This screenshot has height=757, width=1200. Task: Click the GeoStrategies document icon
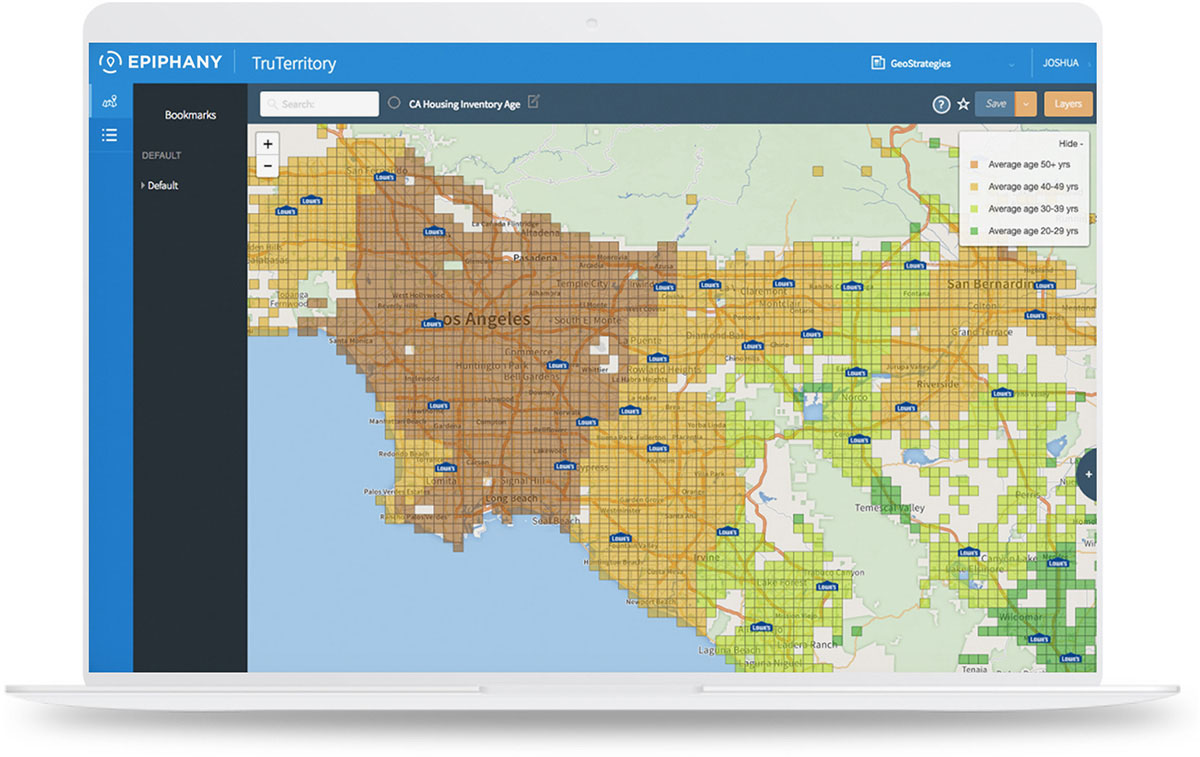click(x=878, y=63)
